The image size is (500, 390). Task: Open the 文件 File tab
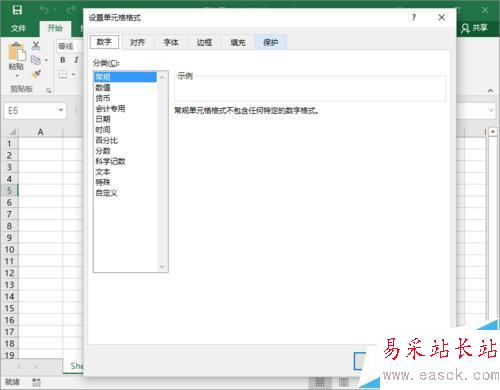click(18, 28)
